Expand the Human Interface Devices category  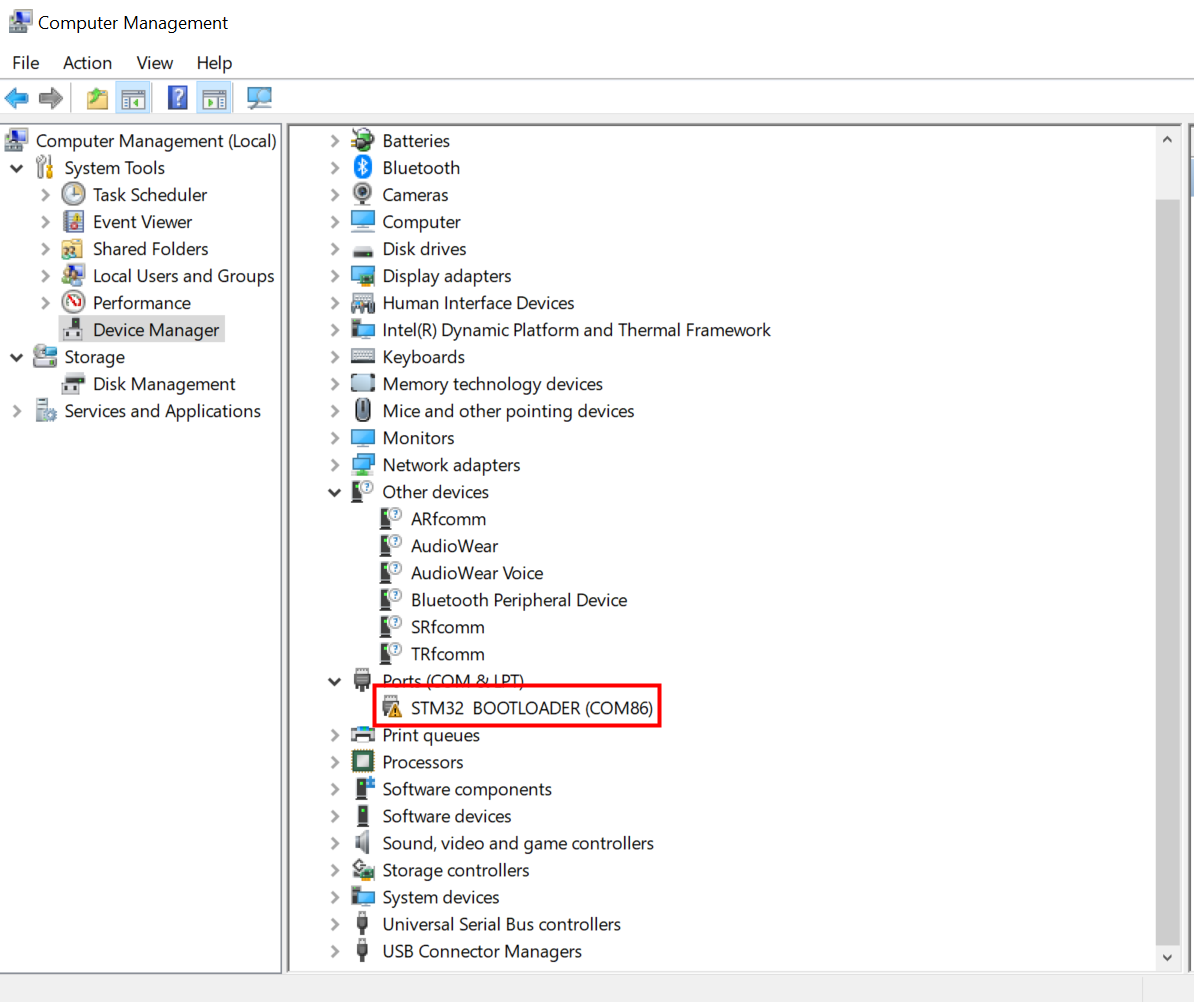pyautogui.click(x=334, y=303)
